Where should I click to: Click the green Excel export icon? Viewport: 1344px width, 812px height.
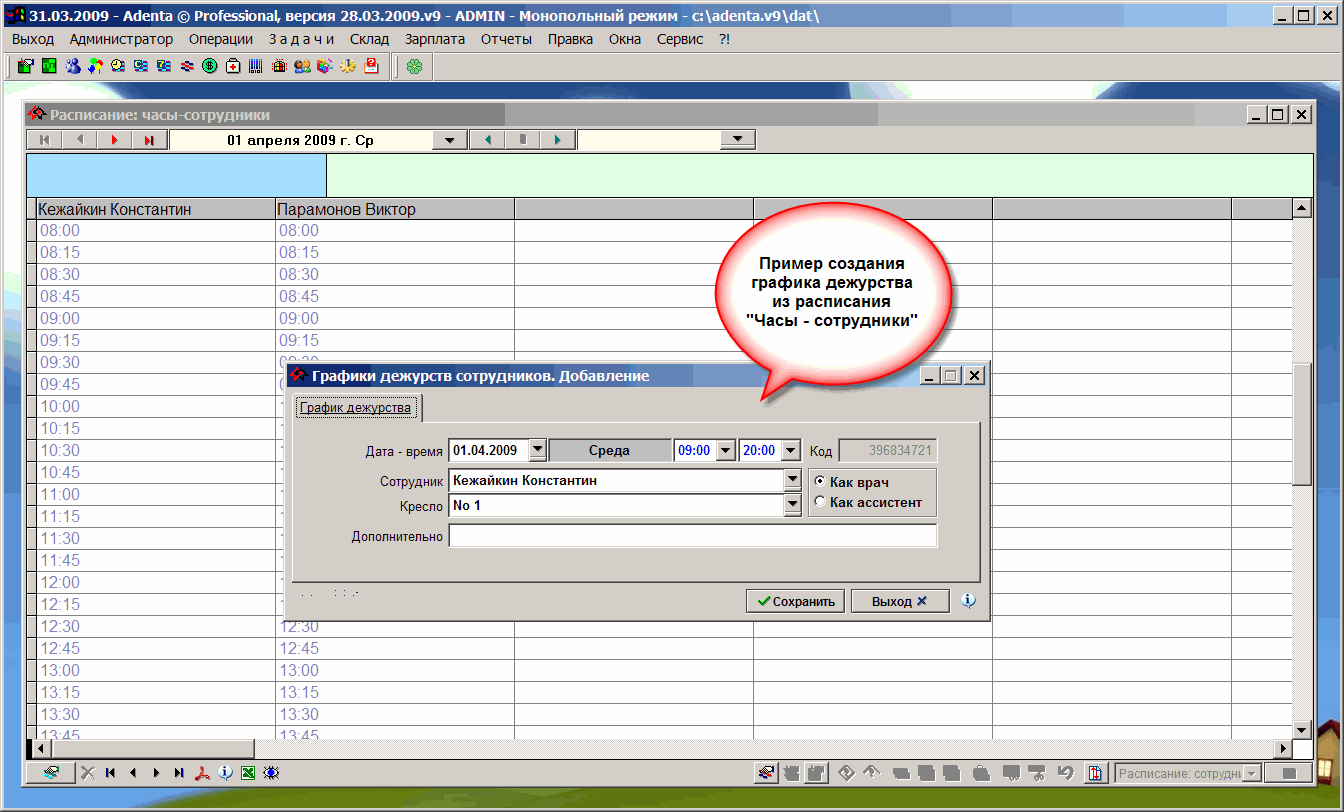pyautogui.click(x=248, y=773)
